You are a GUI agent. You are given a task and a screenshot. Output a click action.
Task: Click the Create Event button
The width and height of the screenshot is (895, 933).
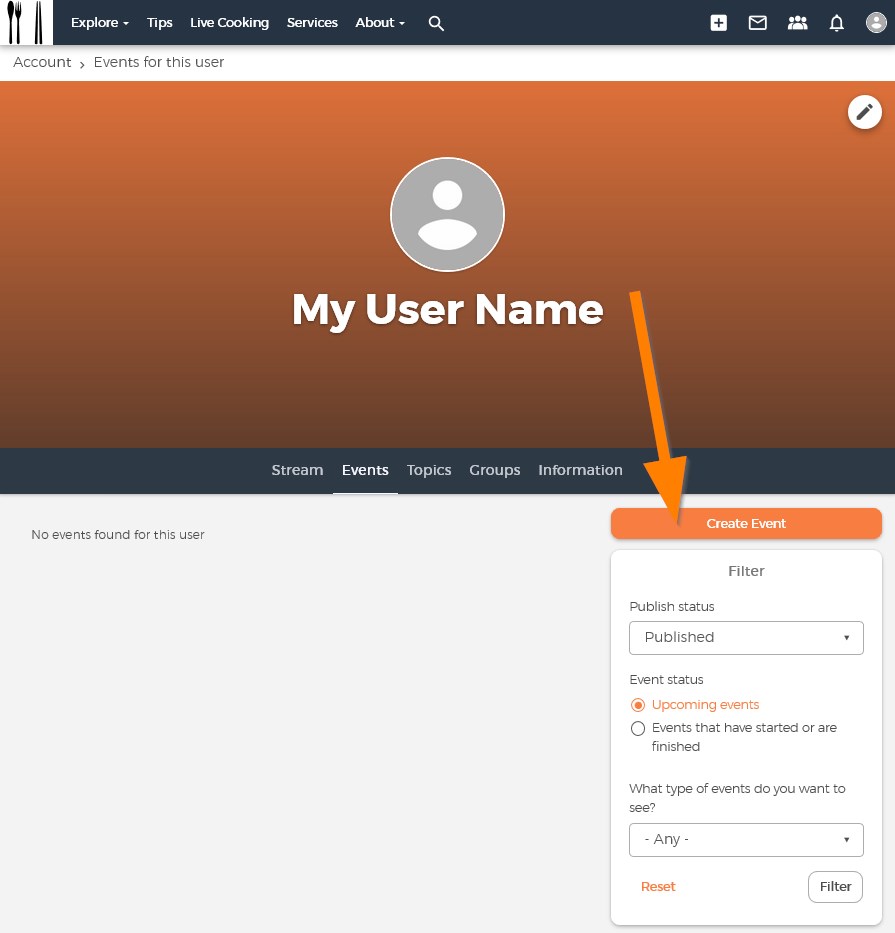(746, 524)
